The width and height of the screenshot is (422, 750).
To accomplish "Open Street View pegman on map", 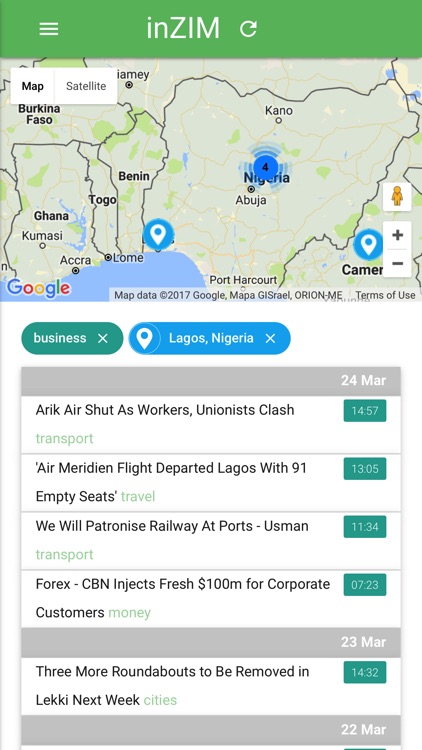I will [397, 197].
